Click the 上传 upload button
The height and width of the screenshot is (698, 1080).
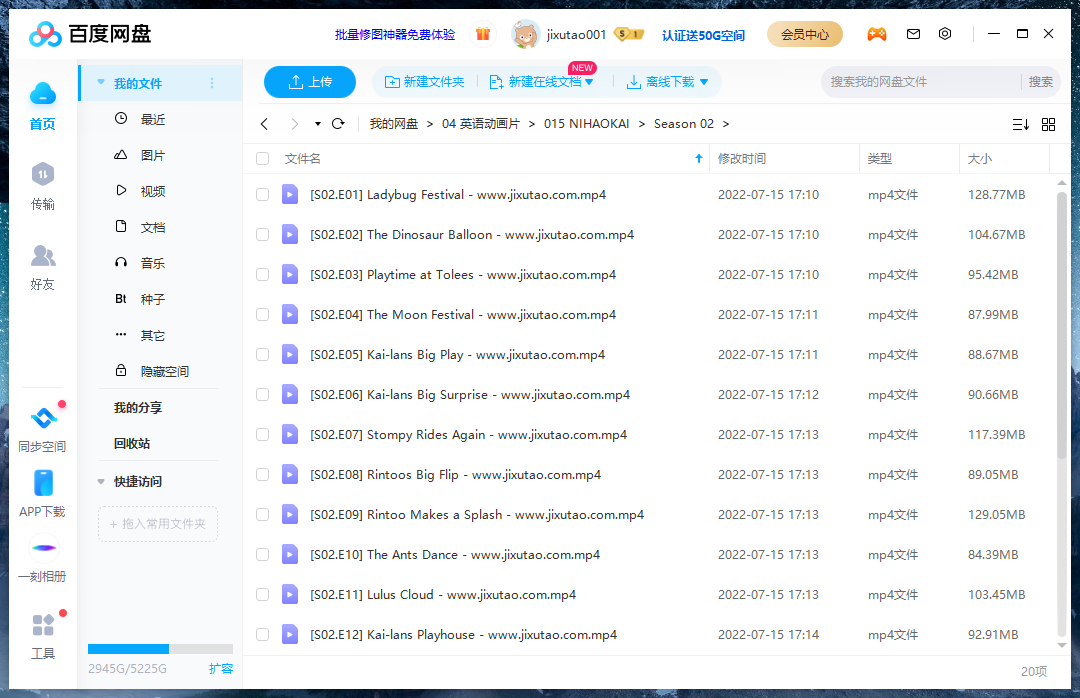tap(310, 82)
